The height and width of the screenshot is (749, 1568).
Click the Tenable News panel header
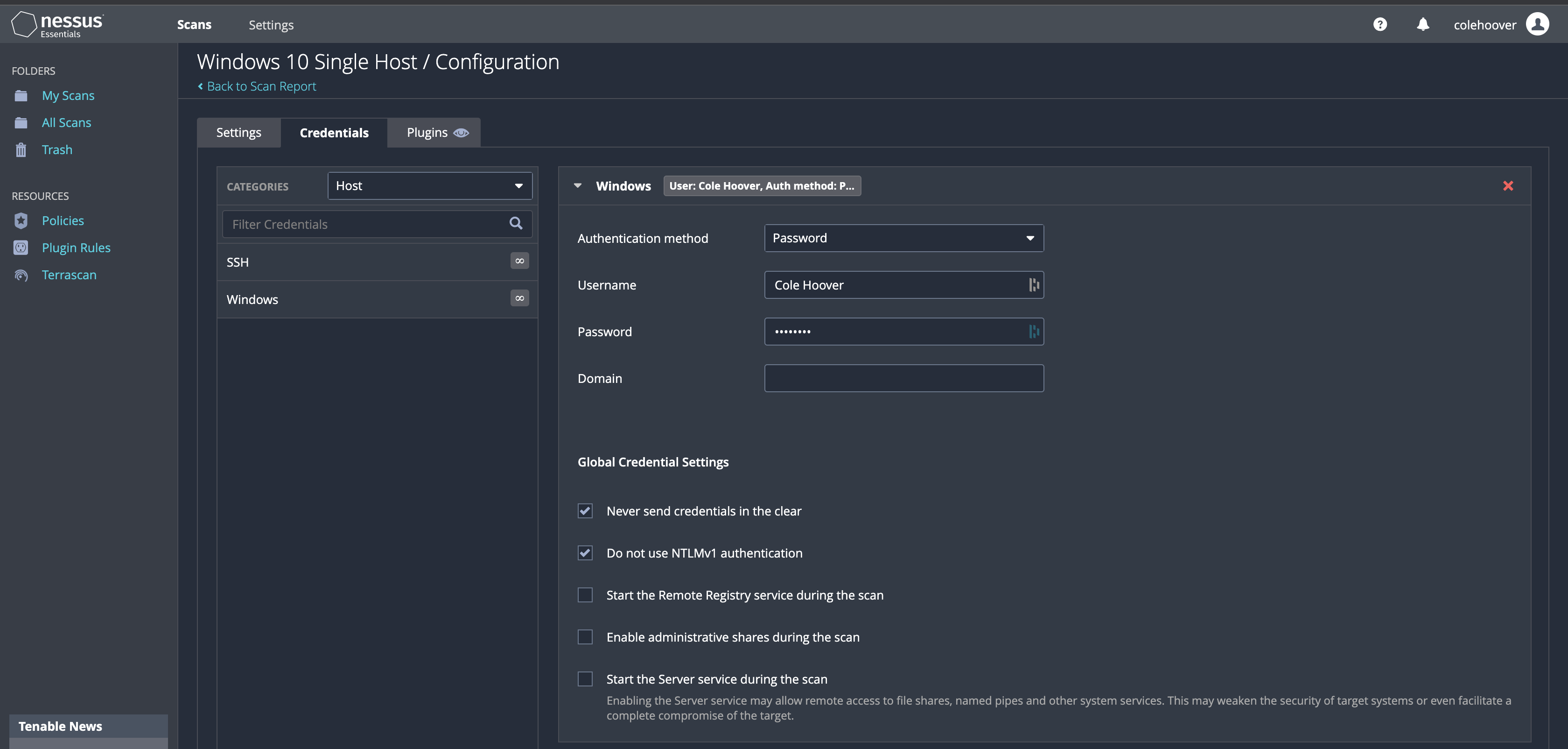[89, 727]
